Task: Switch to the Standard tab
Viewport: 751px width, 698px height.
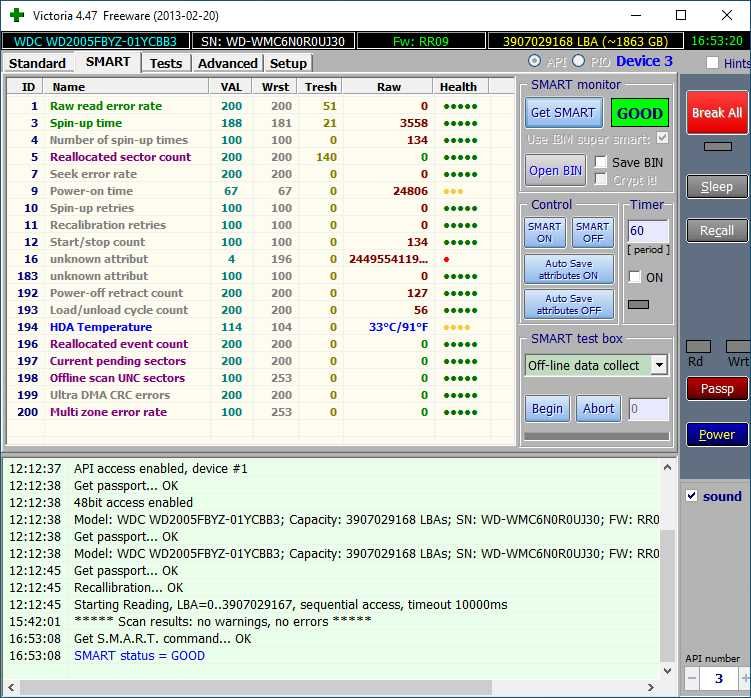Action: point(37,63)
